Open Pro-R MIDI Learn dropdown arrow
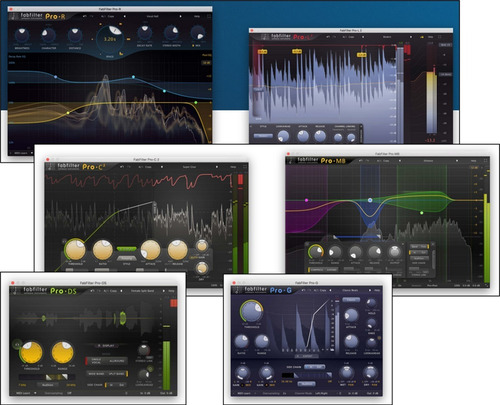 pos(32,153)
